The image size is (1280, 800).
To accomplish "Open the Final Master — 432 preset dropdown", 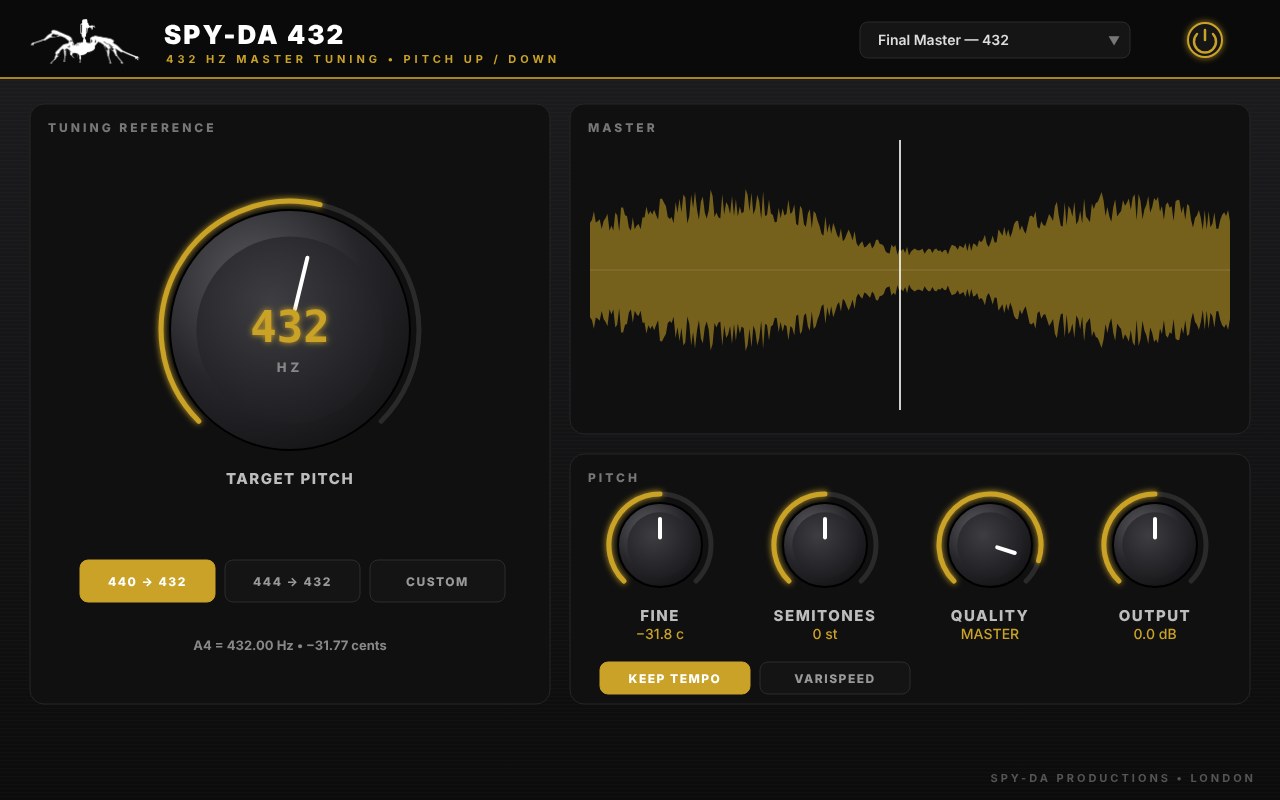I will [x=995, y=40].
